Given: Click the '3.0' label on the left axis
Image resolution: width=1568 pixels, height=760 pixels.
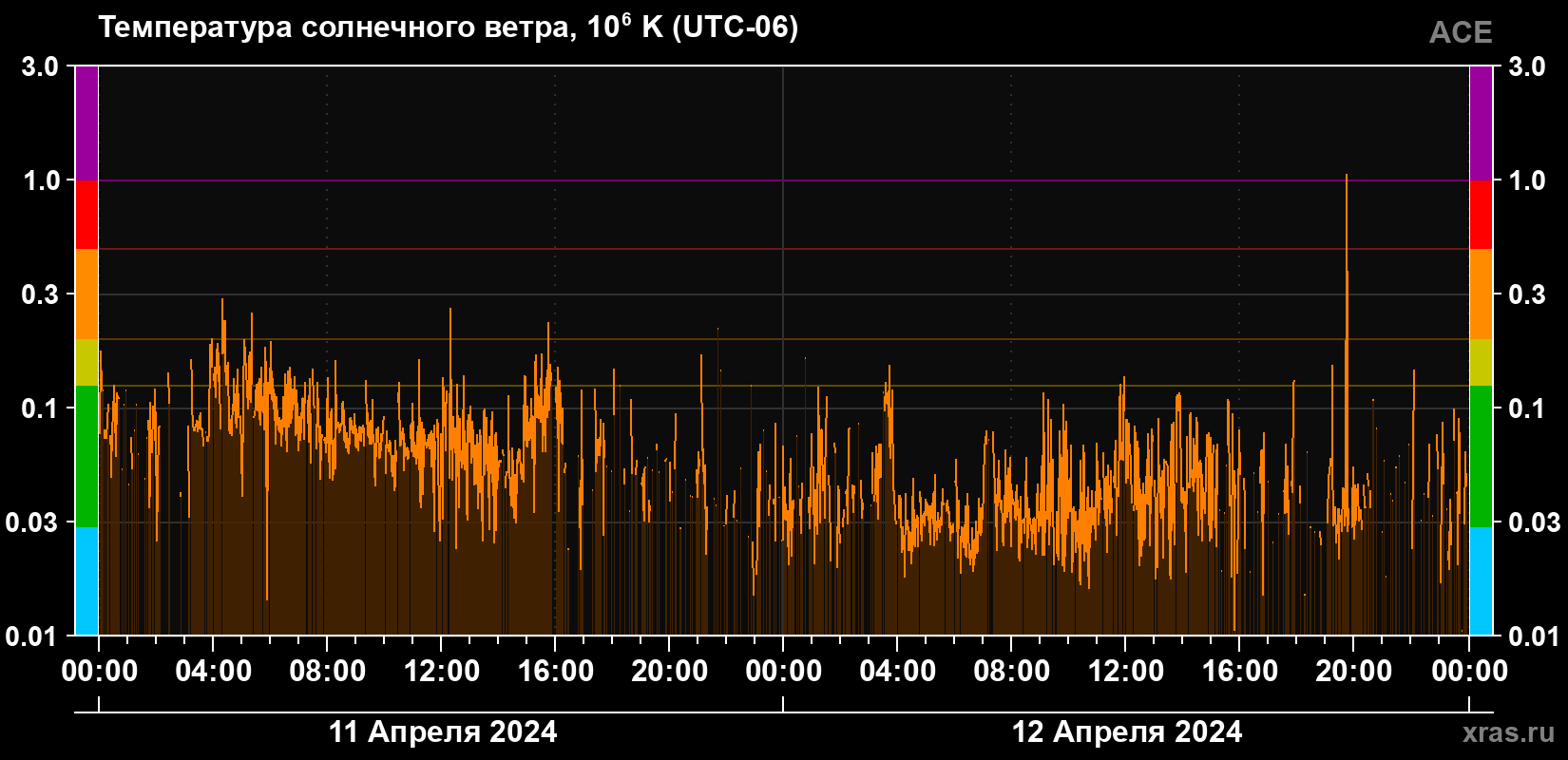Looking at the screenshot, I should 40,66.
